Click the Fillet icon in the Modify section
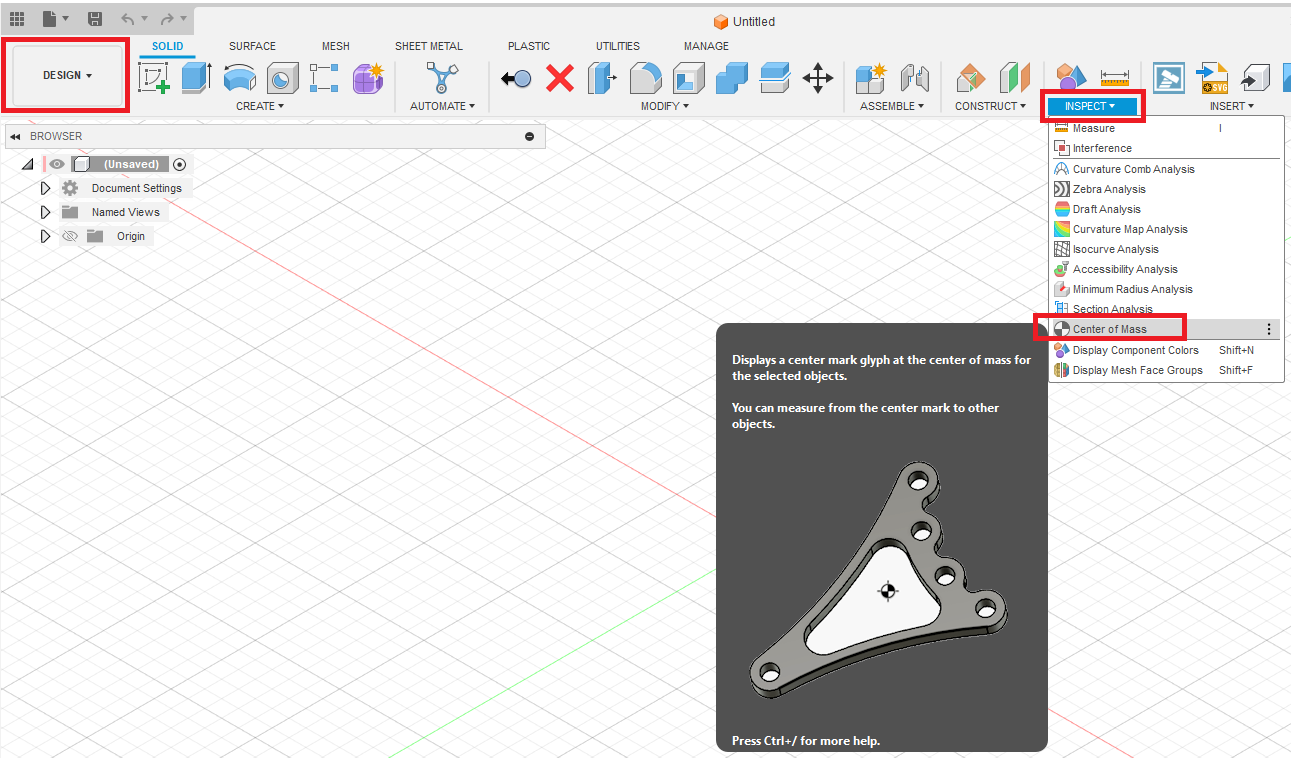Viewport: 1291px width, 758px height. [646, 78]
